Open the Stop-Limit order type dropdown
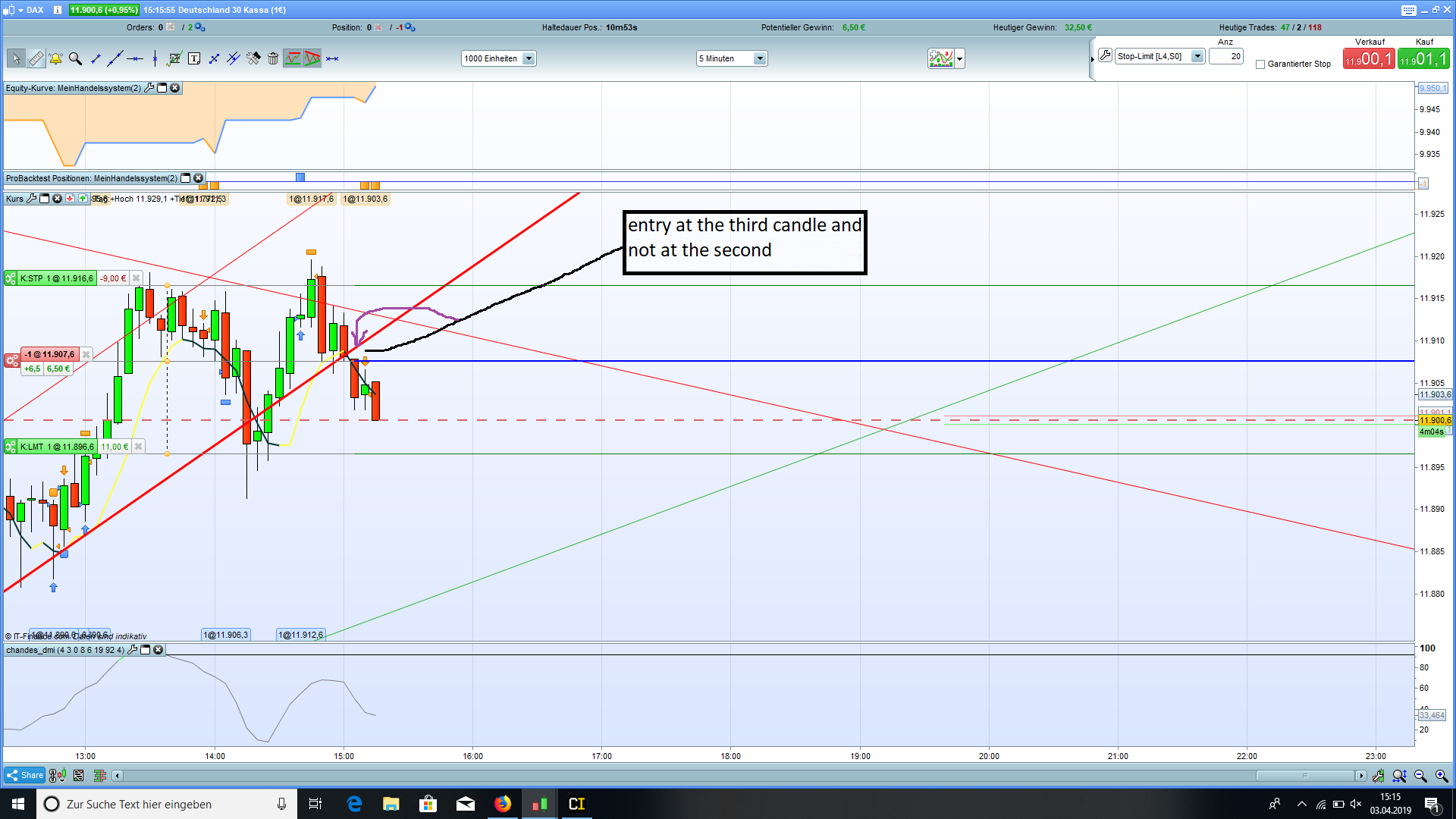Viewport: 1456px width, 819px height. click(1197, 56)
